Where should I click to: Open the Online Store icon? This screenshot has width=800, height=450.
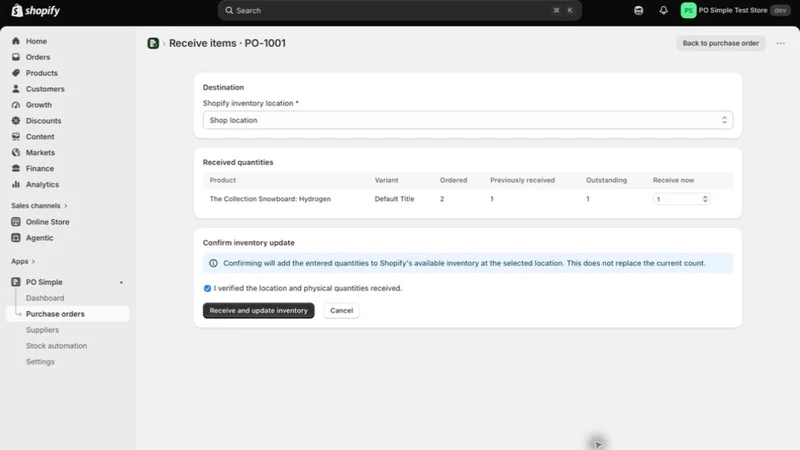[x=16, y=221]
